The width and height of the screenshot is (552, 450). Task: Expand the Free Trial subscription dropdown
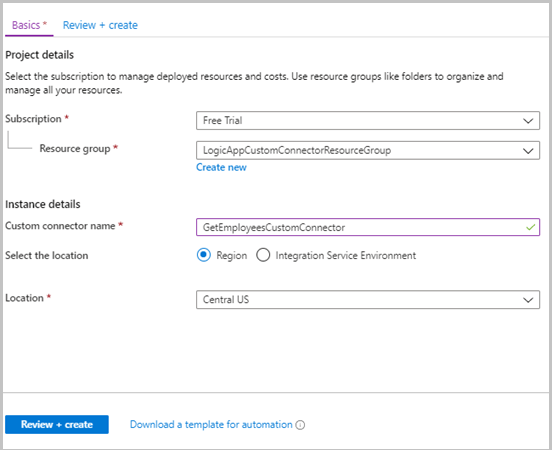coord(368,121)
